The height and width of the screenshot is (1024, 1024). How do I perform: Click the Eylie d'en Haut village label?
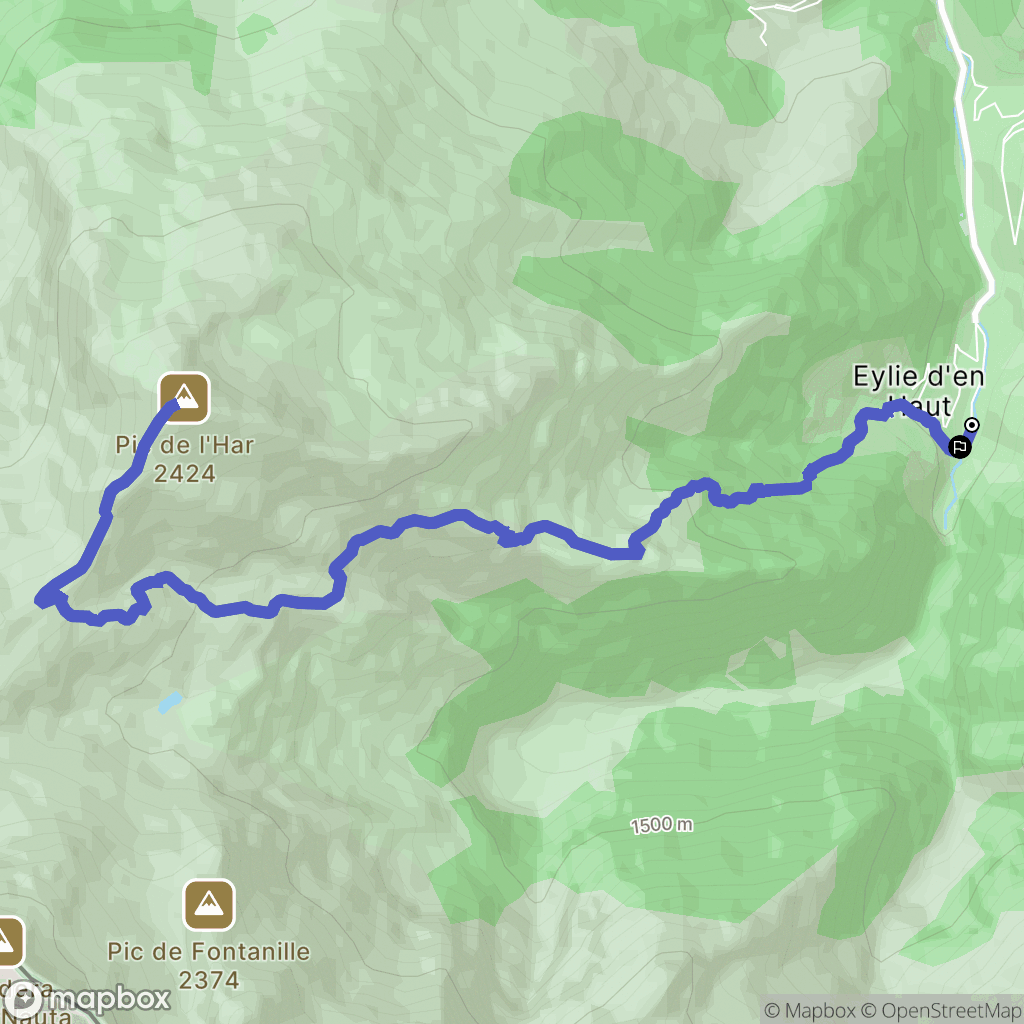[918, 391]
